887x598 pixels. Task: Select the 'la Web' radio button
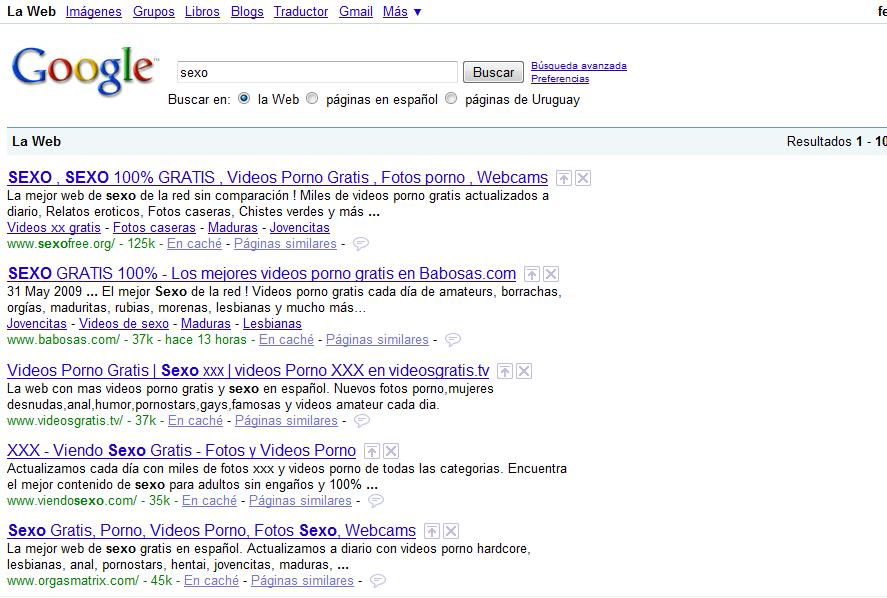(x=244, y=98)
